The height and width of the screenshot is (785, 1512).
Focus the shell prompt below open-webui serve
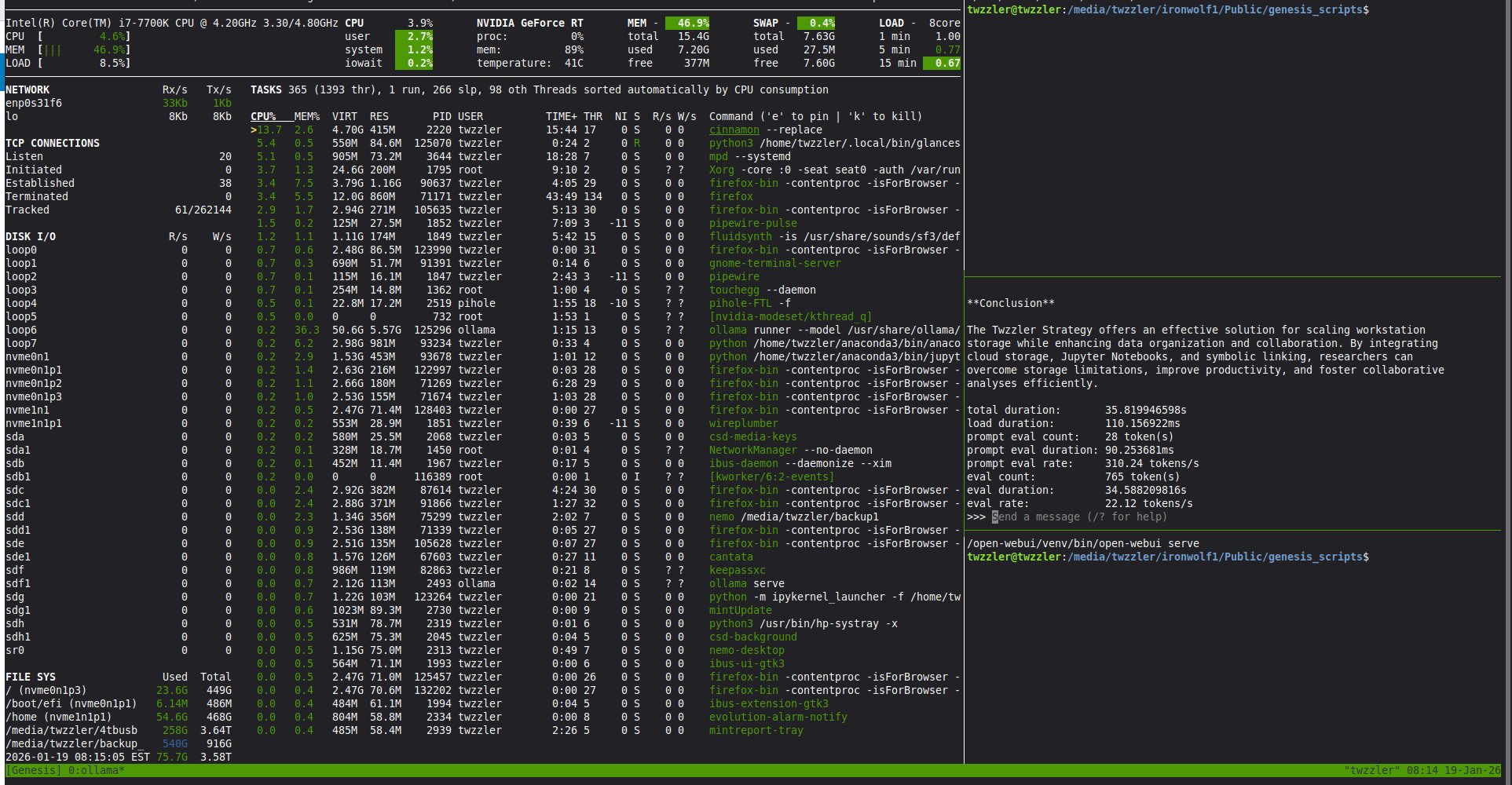pos(1168,557)
